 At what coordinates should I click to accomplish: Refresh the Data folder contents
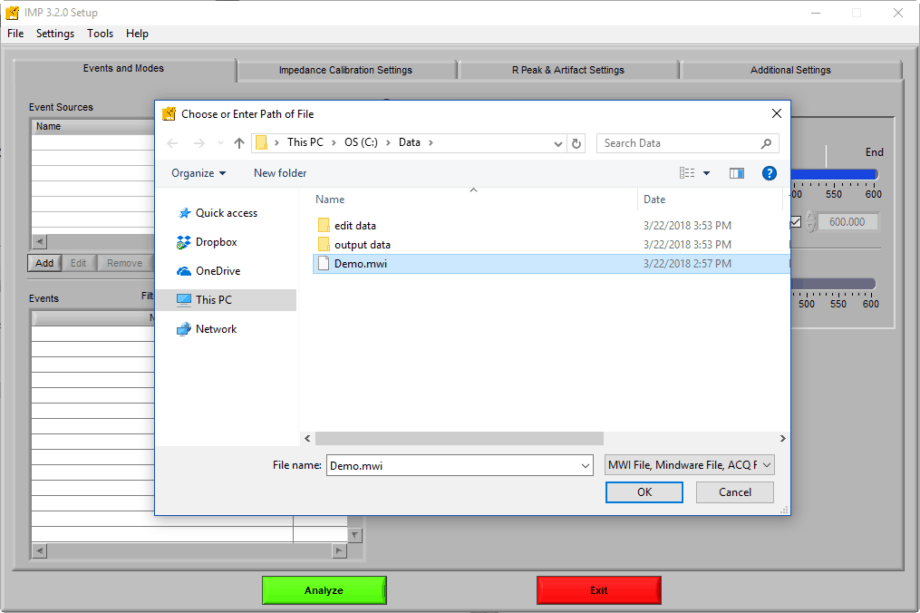point(576,143)
